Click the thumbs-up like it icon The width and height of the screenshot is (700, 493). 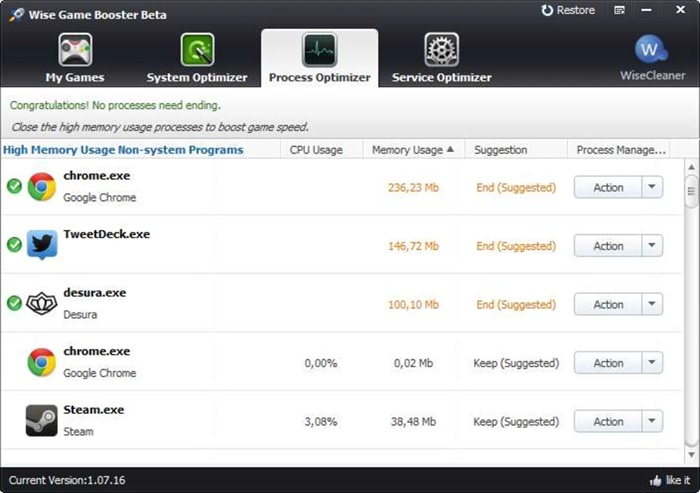tap(655, 480)
